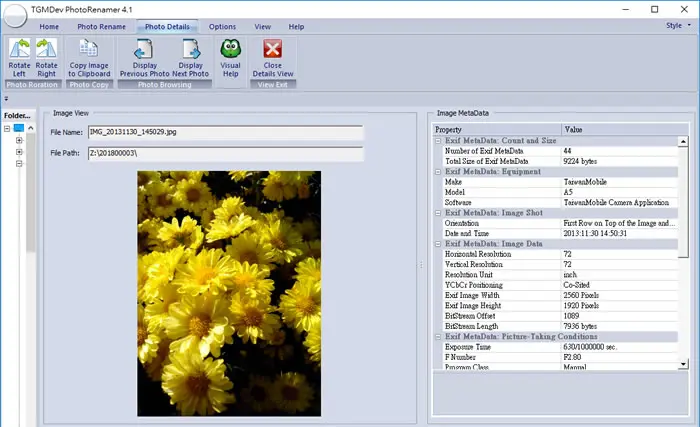The height and width of the screenshot is (427, 700).
Task: Display the previous photo
Action: (x=144, y=58)
